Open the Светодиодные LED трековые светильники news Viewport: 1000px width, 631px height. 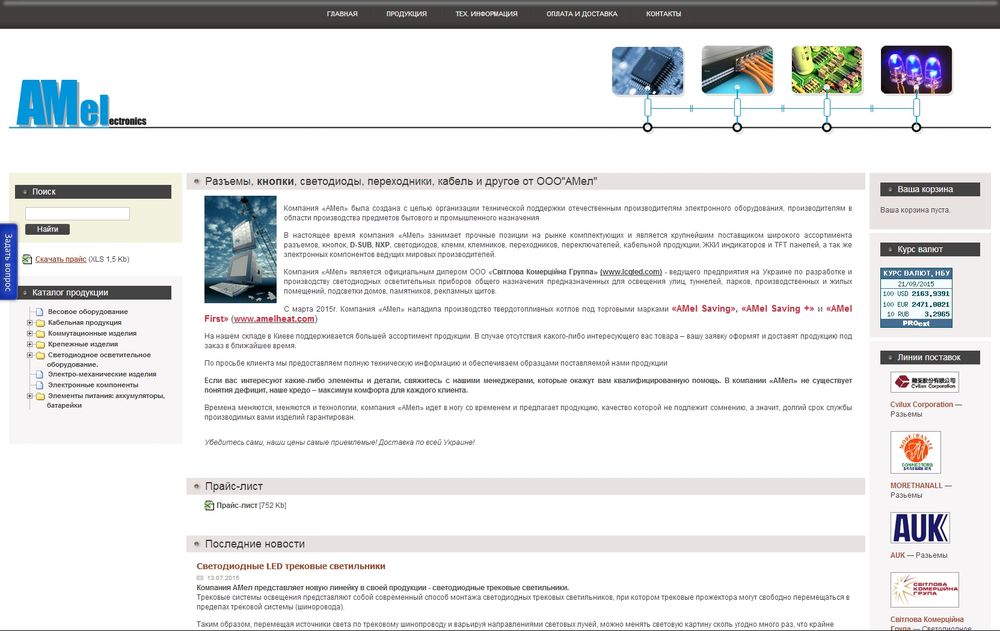tap(291, 566)
